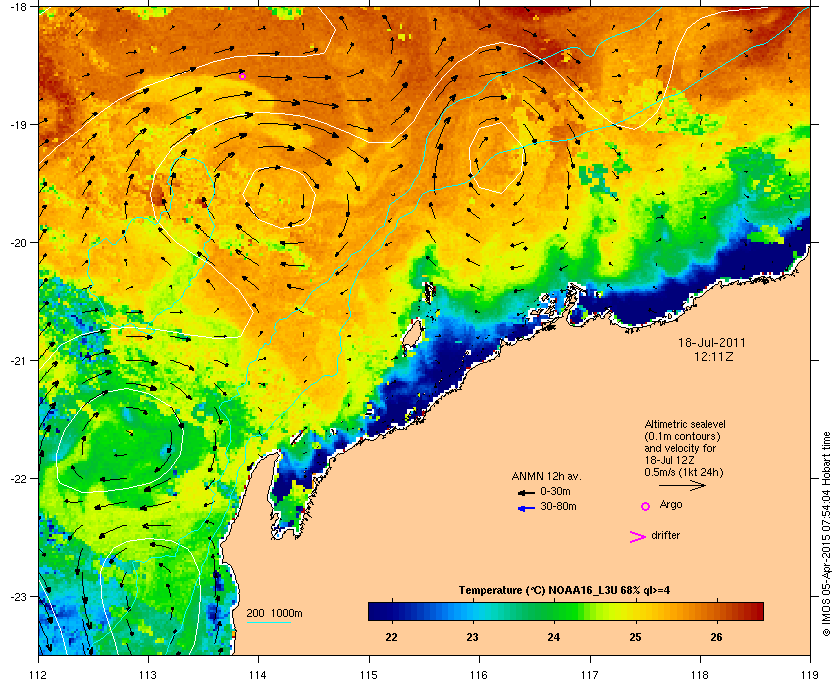Click the '30-80m' legend label
The image size is (840, 680).
pyautogui.click(x=558, y=506)
